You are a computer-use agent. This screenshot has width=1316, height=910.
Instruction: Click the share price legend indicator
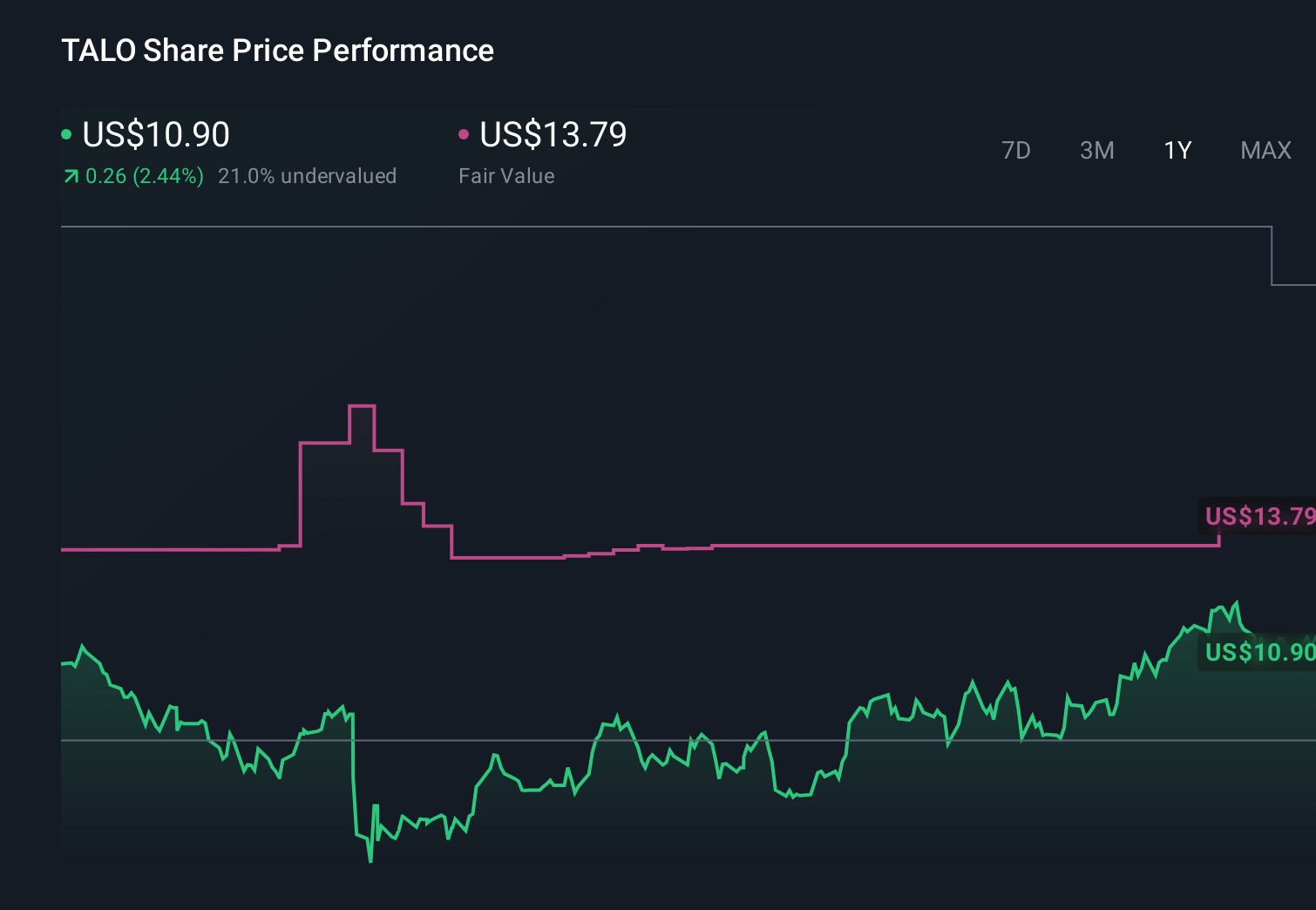click(67, 133)
